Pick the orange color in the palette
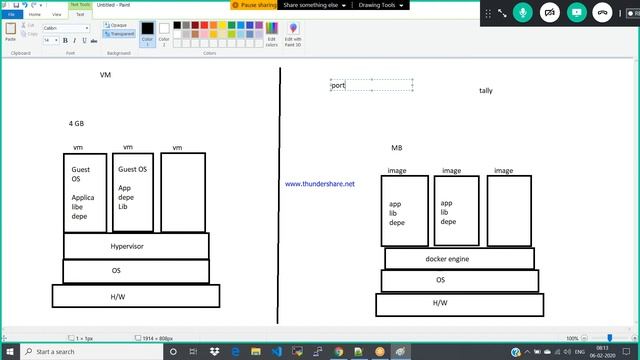 (213, 25)
